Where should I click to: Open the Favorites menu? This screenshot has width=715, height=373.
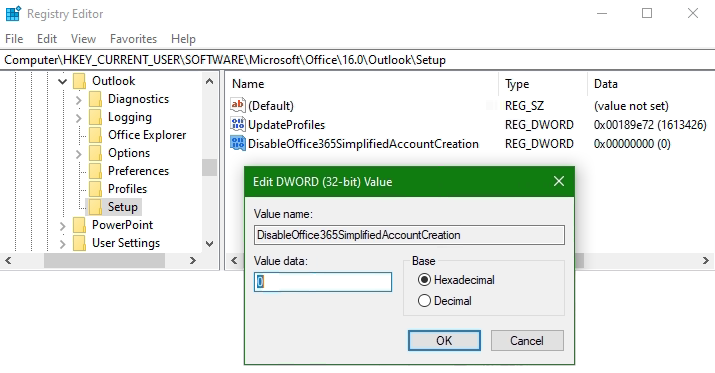pyautogui.click(x=134, y=39)
